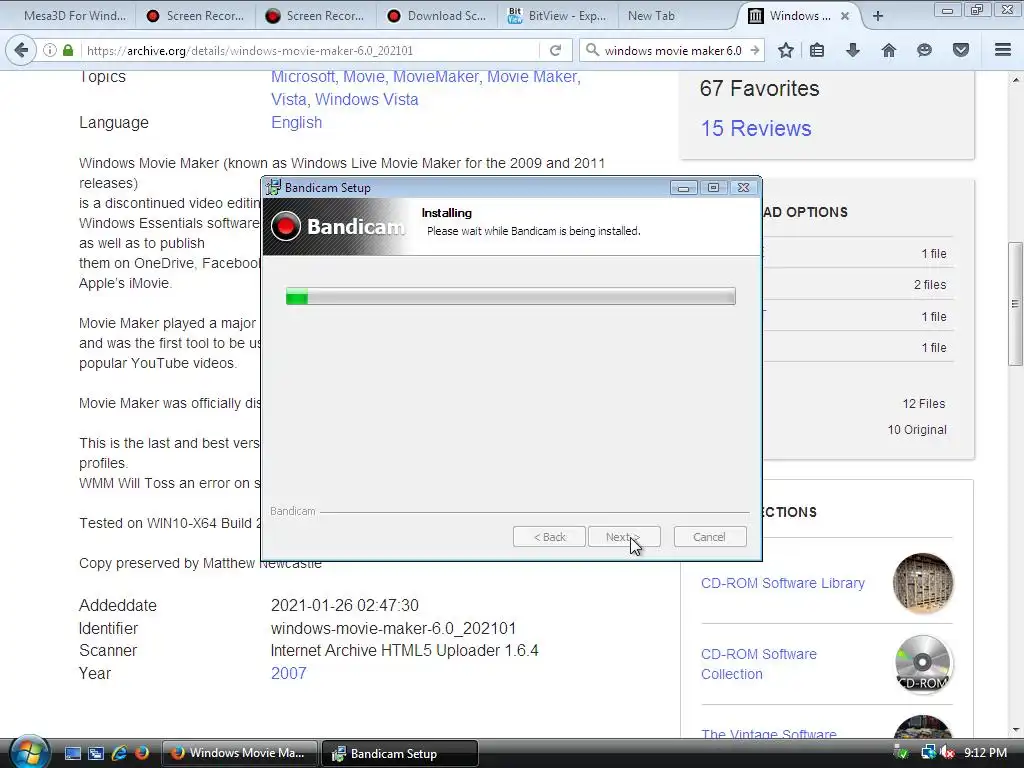
Task: Click the CD-ROM Software Library thumbnail
Action: (923, 583)
